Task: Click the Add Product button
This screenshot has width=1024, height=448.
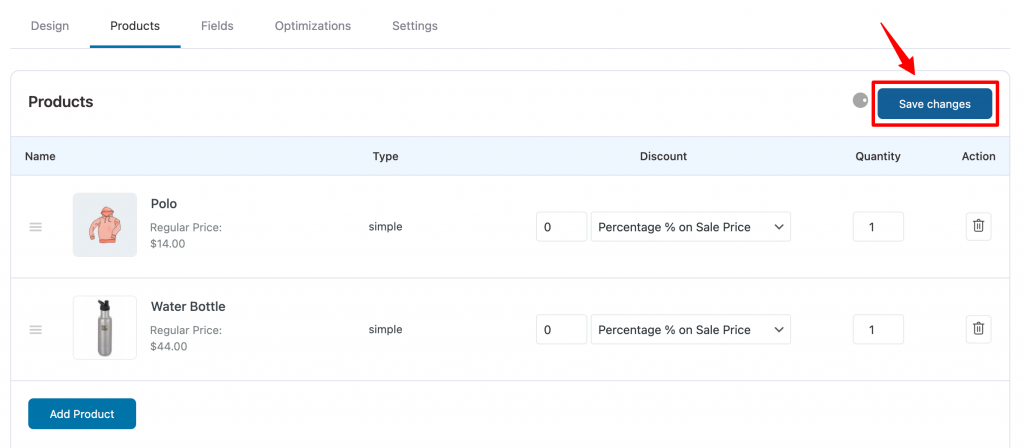Action: click(82, 414)
